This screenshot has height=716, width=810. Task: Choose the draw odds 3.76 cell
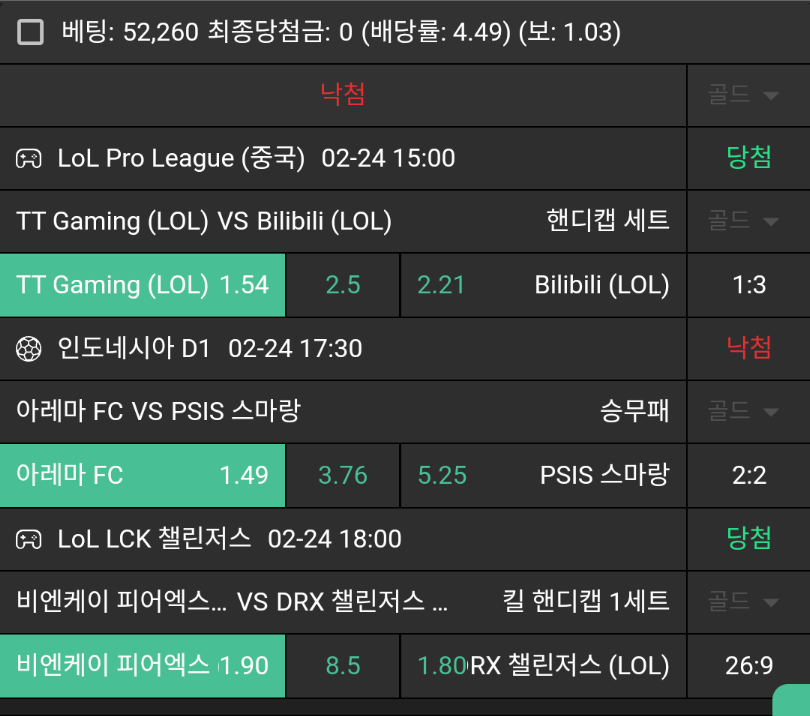pyautogui.click(x=343, y=475)
